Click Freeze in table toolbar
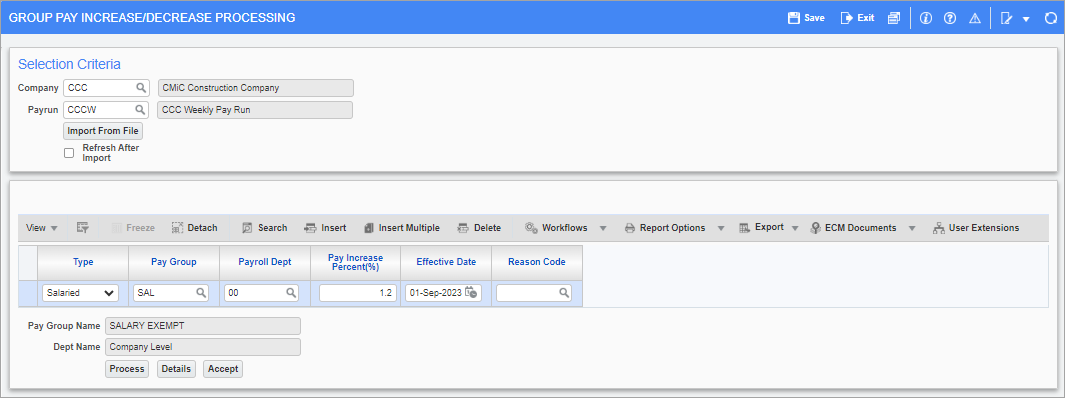This screenshot has width=1065, height=398. point(132,228)
